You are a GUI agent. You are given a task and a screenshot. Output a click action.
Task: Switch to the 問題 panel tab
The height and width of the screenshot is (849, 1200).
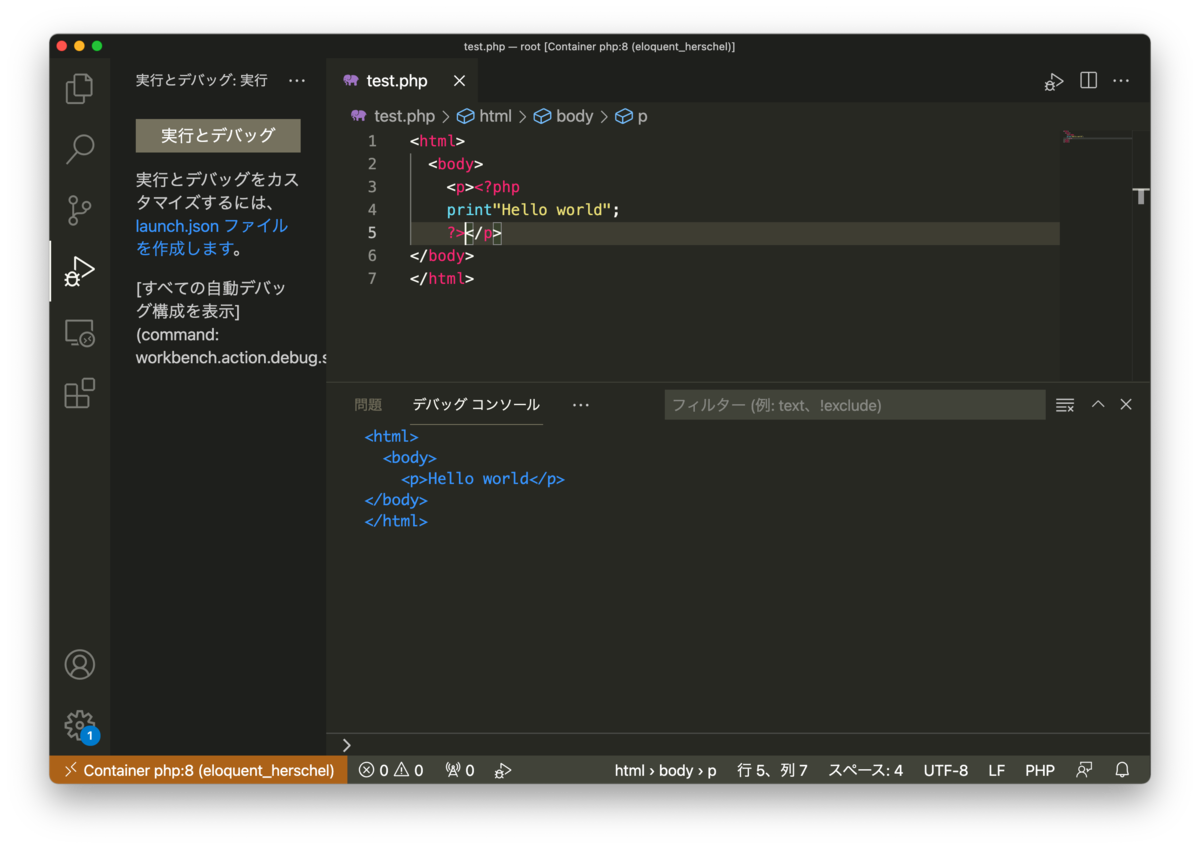point(368,405)
